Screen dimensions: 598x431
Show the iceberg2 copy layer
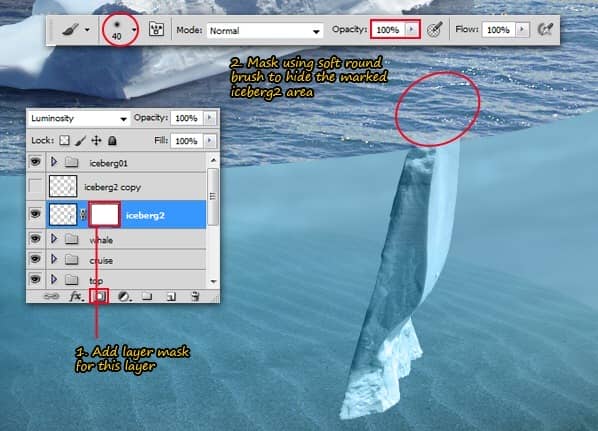pos(35,186)
